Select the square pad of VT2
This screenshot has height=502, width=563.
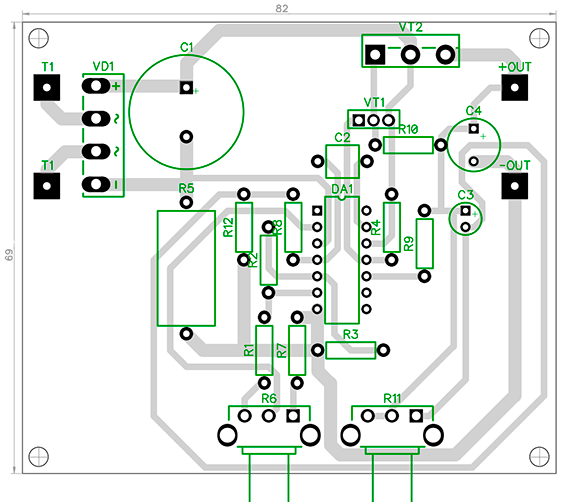(x=375, y=55)
